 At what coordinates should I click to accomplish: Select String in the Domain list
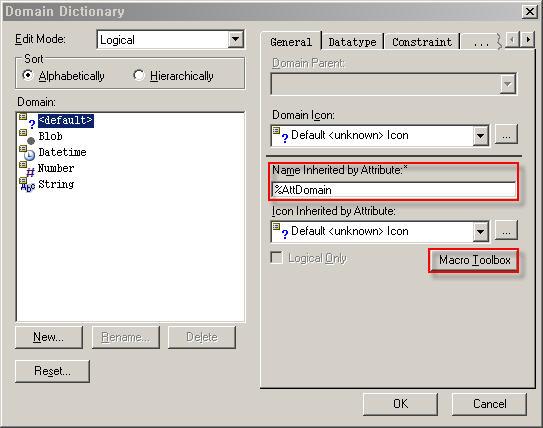56,184
